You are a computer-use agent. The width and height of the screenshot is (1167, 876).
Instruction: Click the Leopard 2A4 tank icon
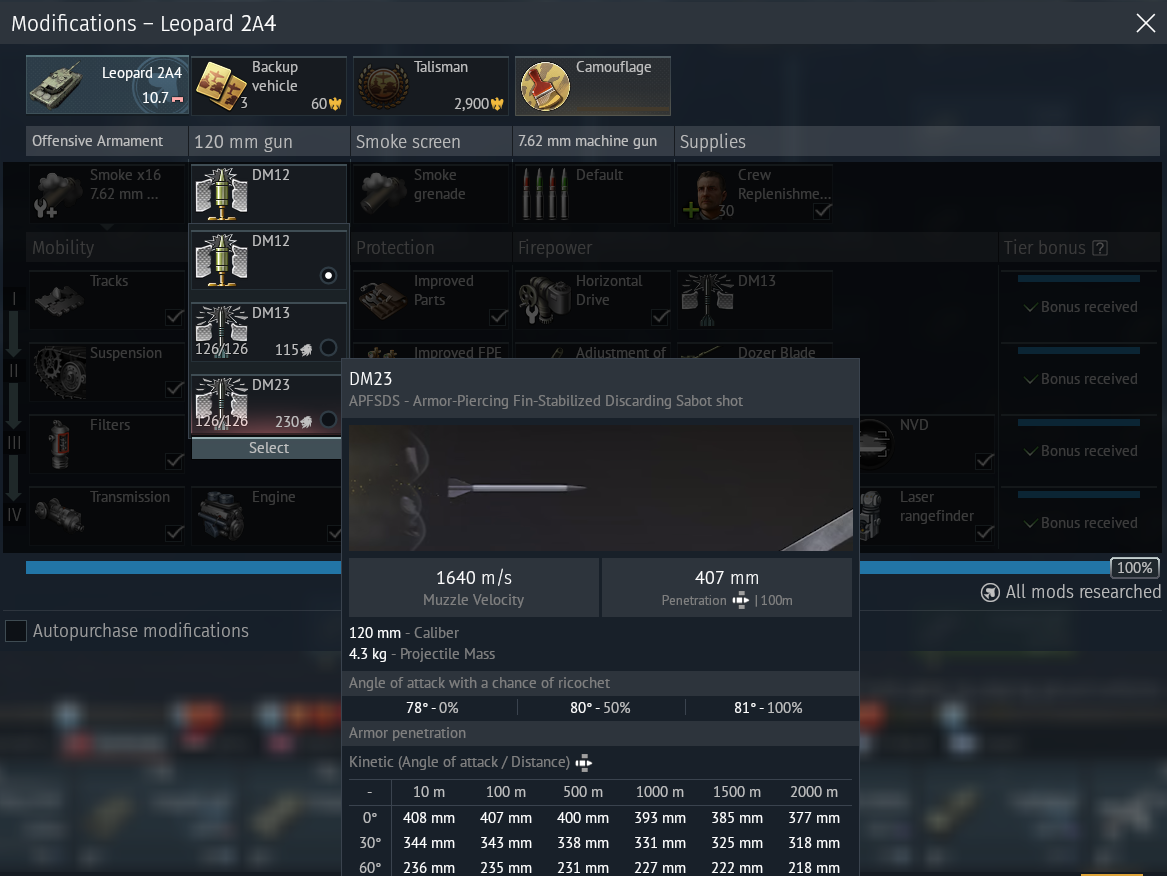(x=57, y=85)
